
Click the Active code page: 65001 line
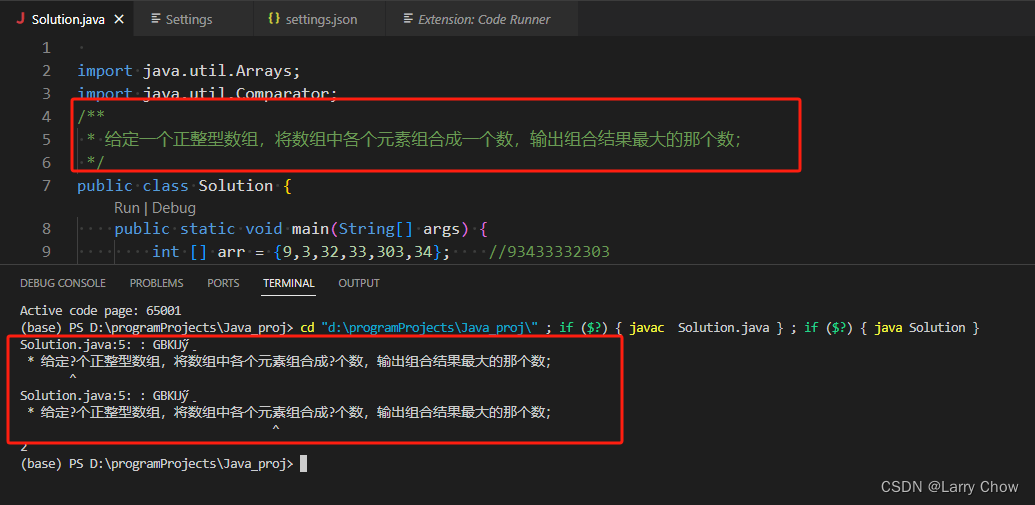pyautogui.click(x=100, y=310)
